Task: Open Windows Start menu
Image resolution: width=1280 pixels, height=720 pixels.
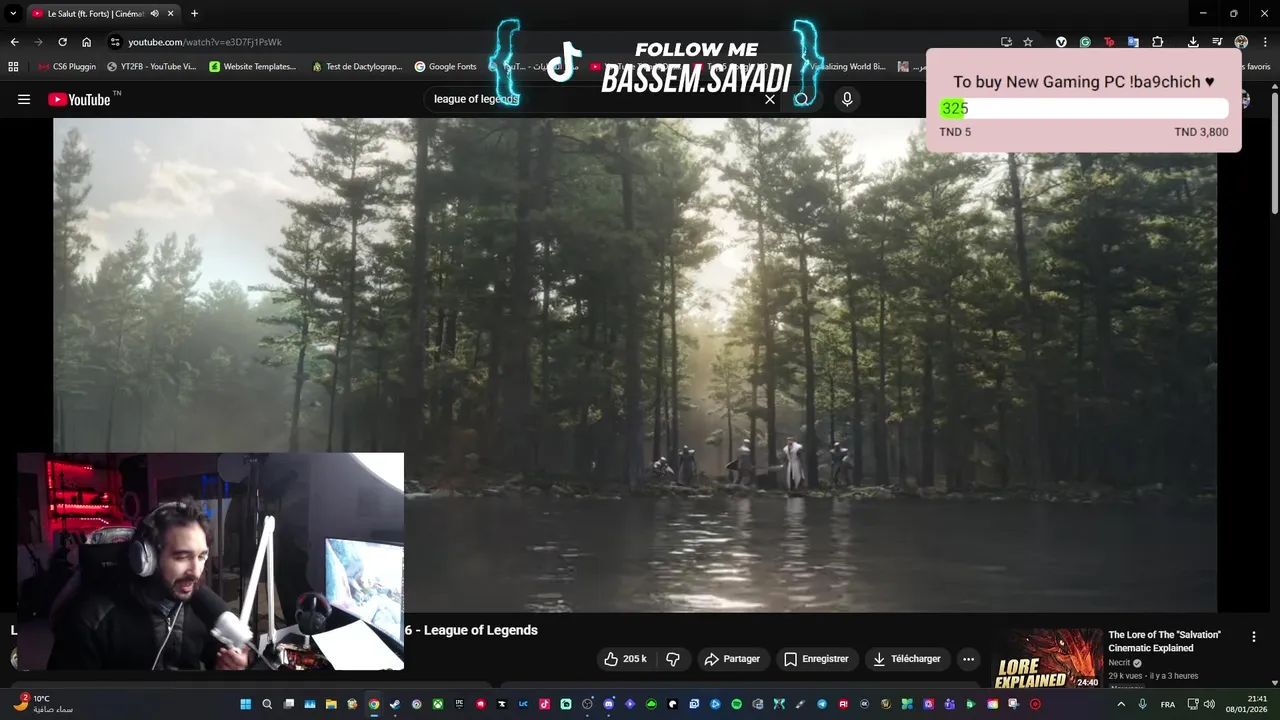Action: tap(245, 704)
